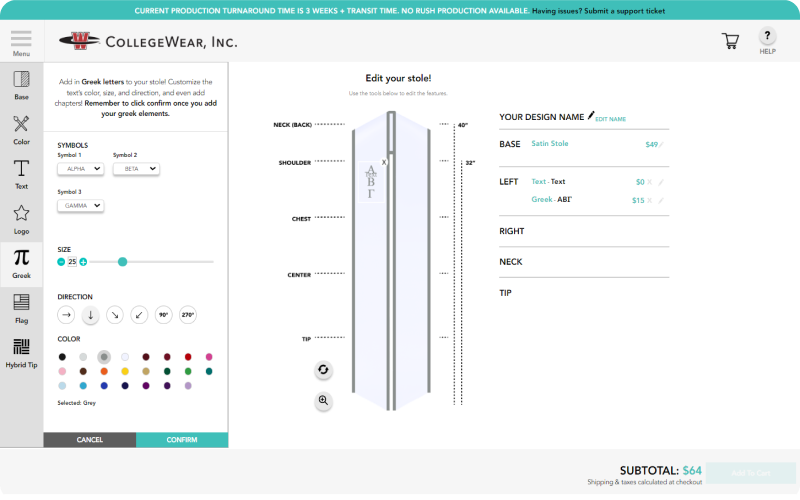Image resolution: width=800 pixels, height=500 pixels.
Task: Click the CANCEL button
Action: coord(90,440)
